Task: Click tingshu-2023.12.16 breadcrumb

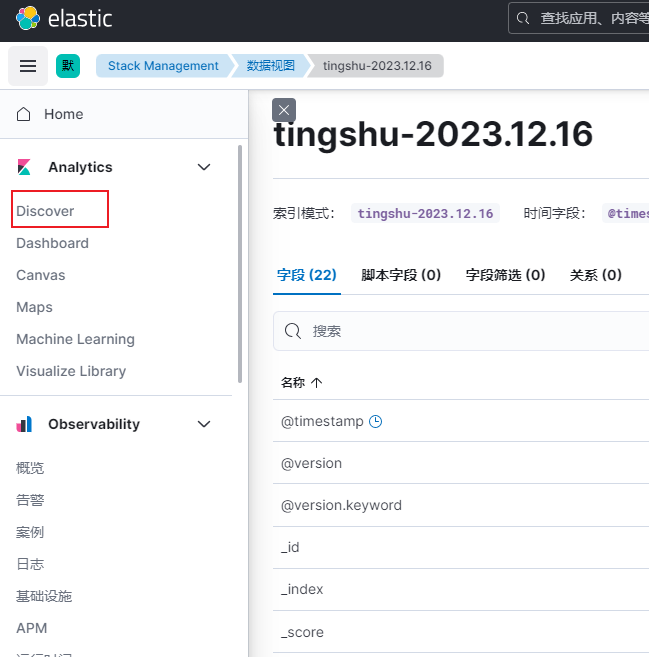Action: coord(377,66)
